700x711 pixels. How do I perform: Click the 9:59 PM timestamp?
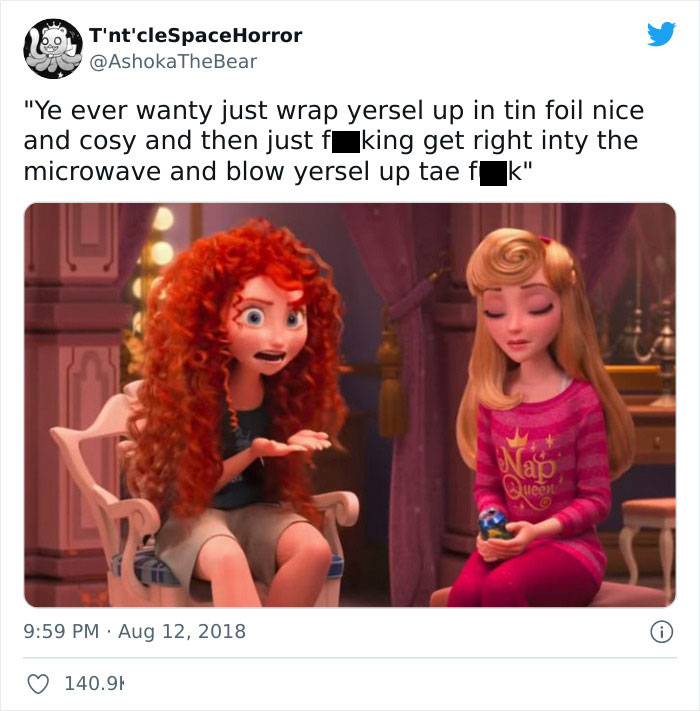click(x=61, y=631)
